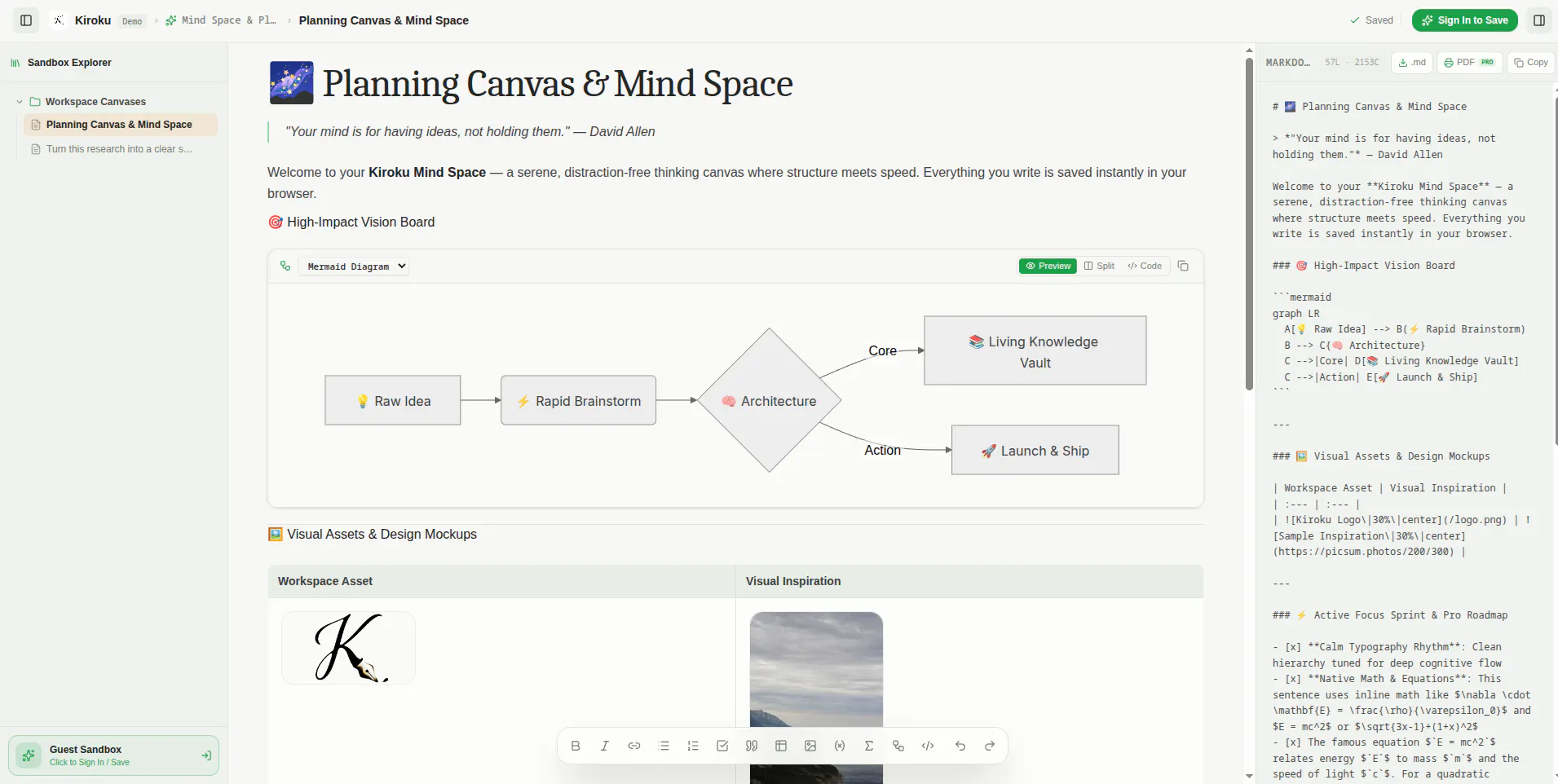
Task: Click the 'Core' edge label in the diagram
Action: click(x=882, y=350)
